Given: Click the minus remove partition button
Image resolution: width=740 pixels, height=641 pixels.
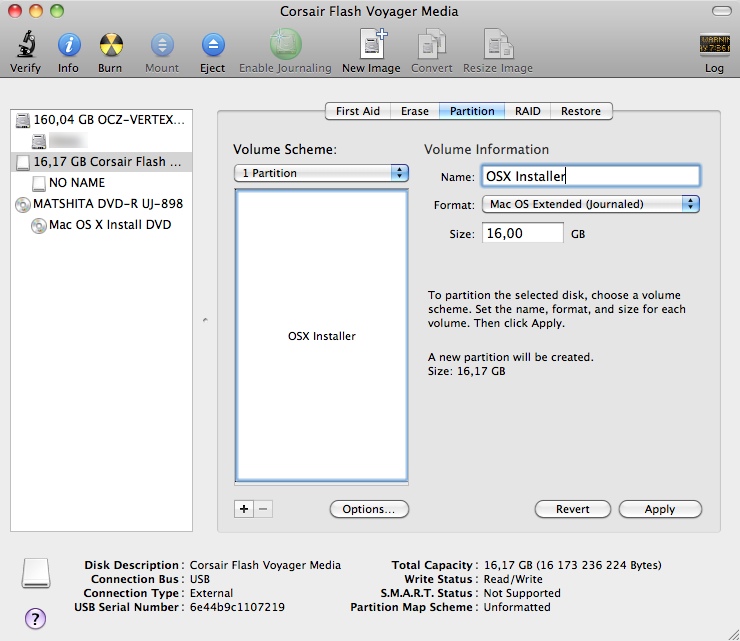Looking at the screenshot, I should click(263, 509).
